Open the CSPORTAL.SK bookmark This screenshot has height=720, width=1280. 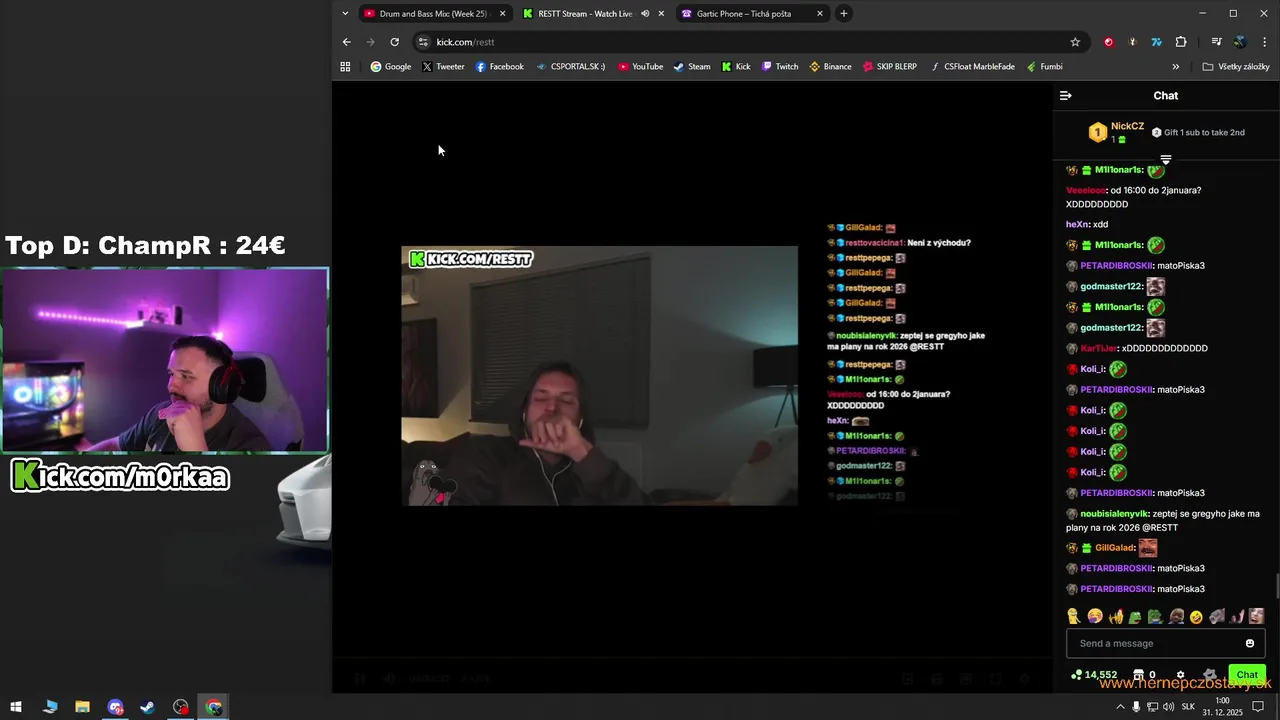coord(570,67)
